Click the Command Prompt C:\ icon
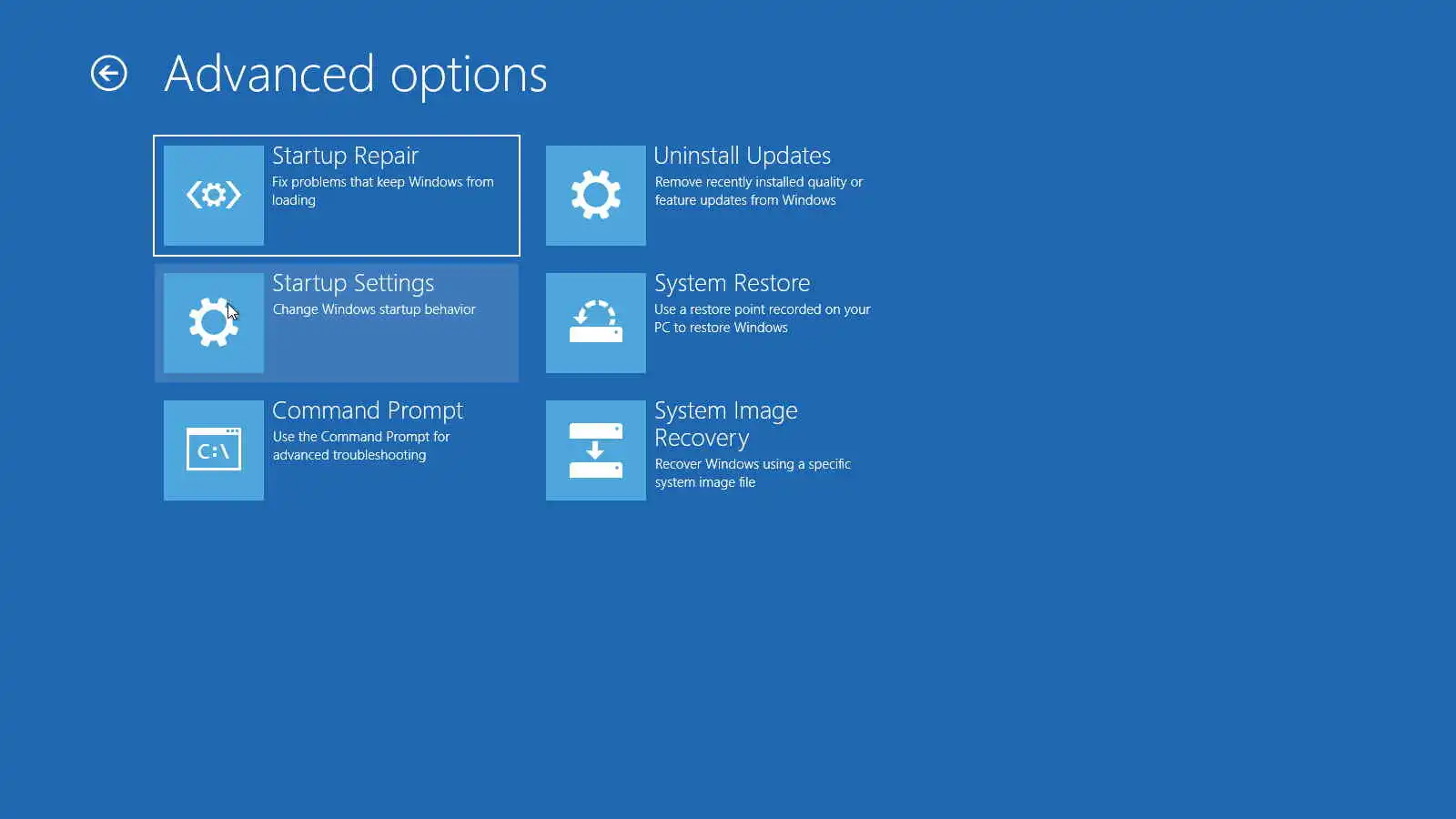1456x819 pixels. pyautogui.click(x=214, y=450)
